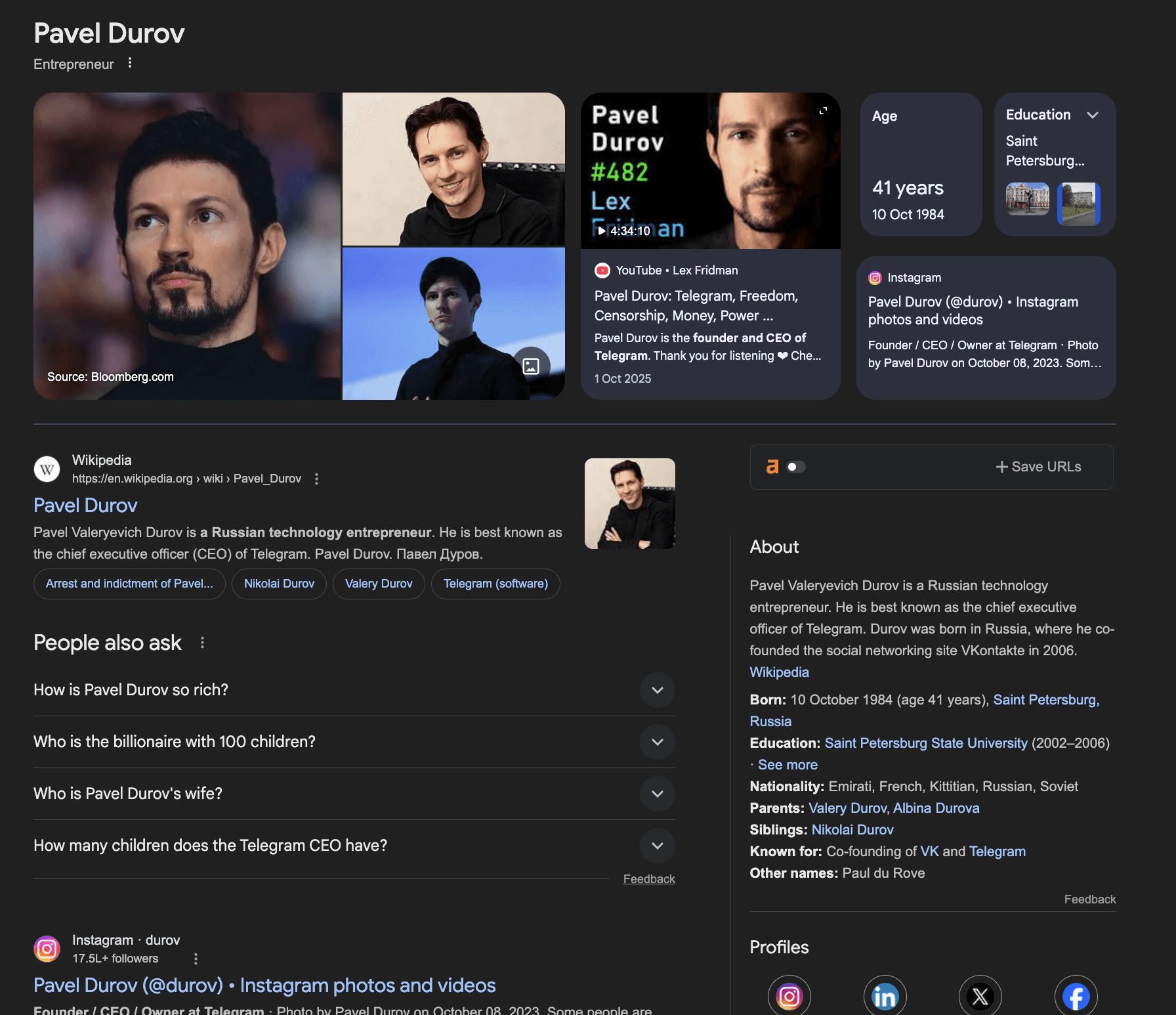Click the Feedback link under About panel

(x=1090, y=899)
